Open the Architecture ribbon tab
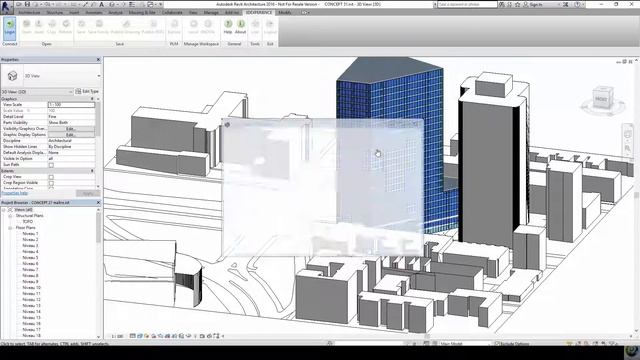 [29, 13]
